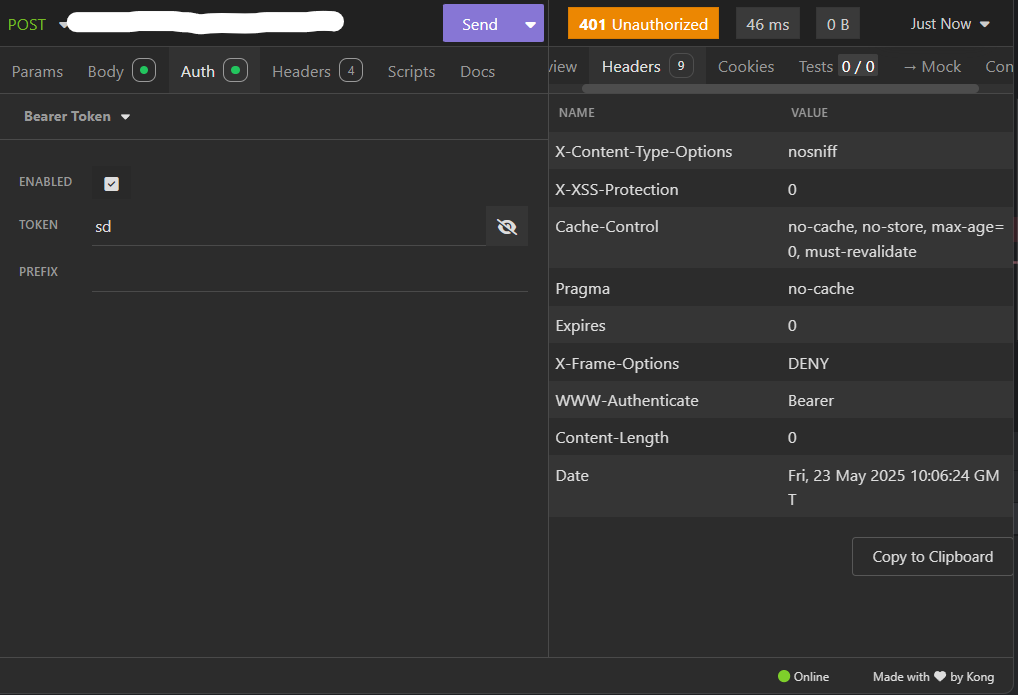Click the Cache-Control header name

point(606,226)
